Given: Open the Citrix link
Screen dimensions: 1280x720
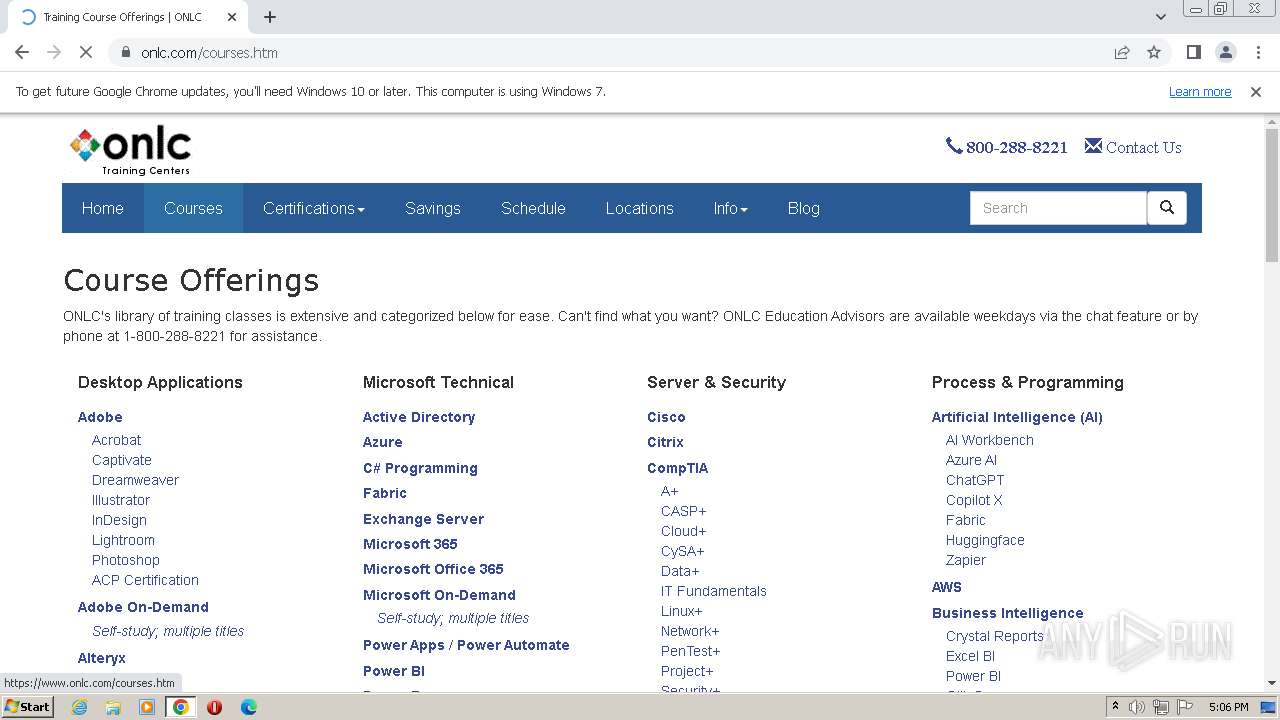Looking at the screenshot, I should 665,442.
